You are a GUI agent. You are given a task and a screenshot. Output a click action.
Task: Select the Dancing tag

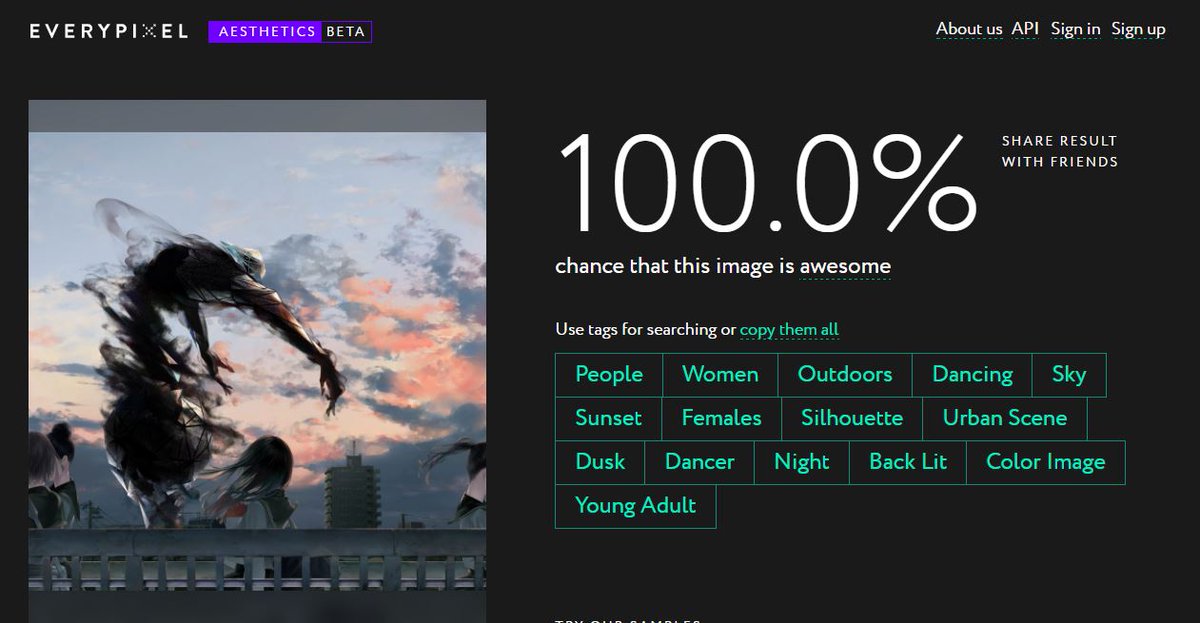[972, 375]
